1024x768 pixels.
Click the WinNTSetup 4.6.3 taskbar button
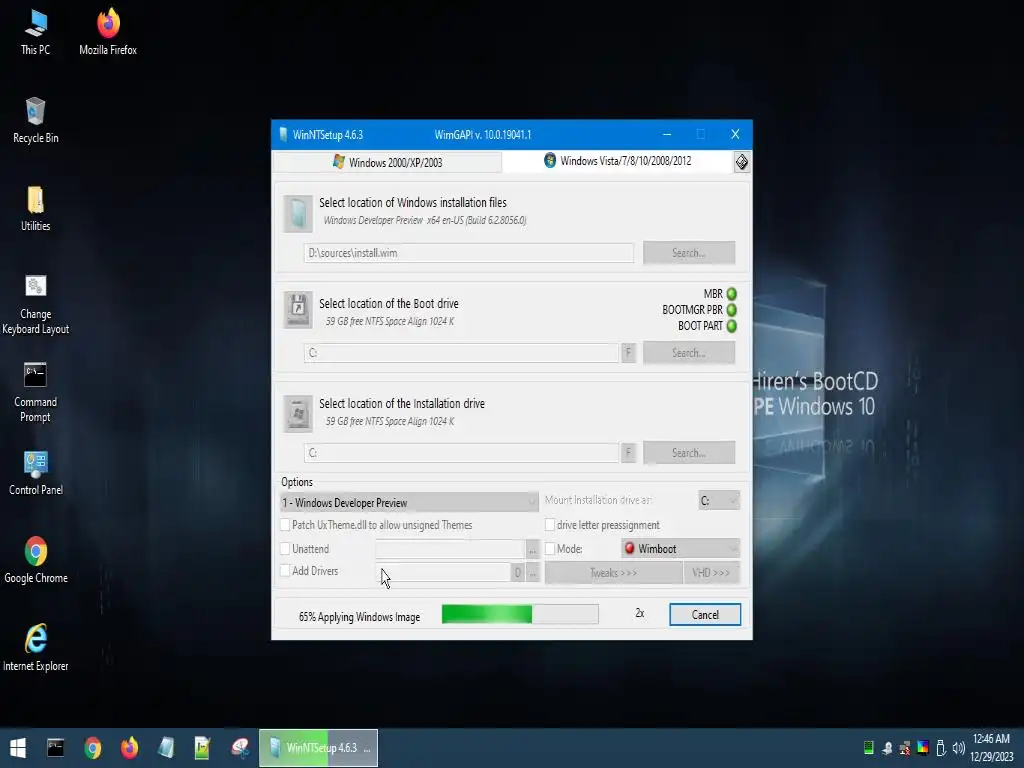point(319,748)
